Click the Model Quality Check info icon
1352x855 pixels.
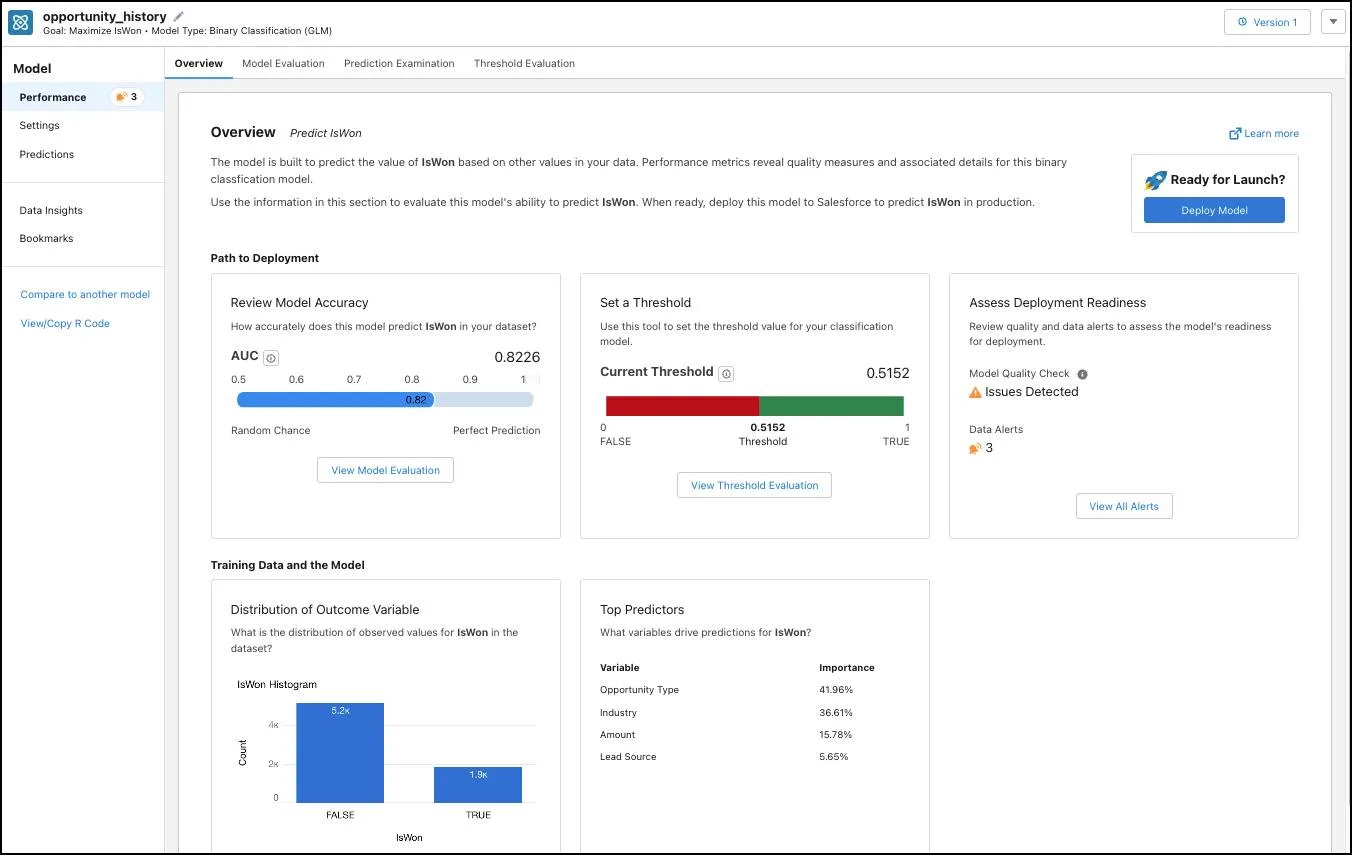tap(1082, 374)
